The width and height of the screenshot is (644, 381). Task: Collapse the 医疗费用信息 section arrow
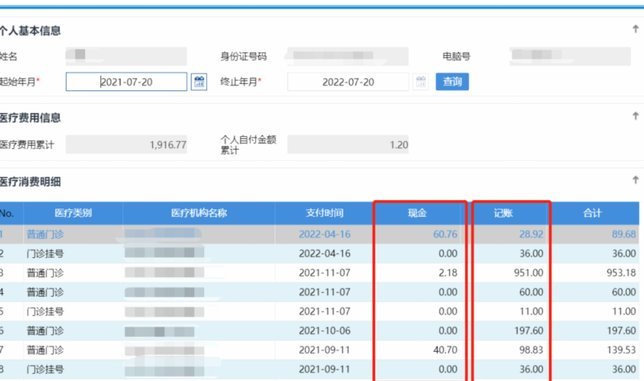(635, 116)
